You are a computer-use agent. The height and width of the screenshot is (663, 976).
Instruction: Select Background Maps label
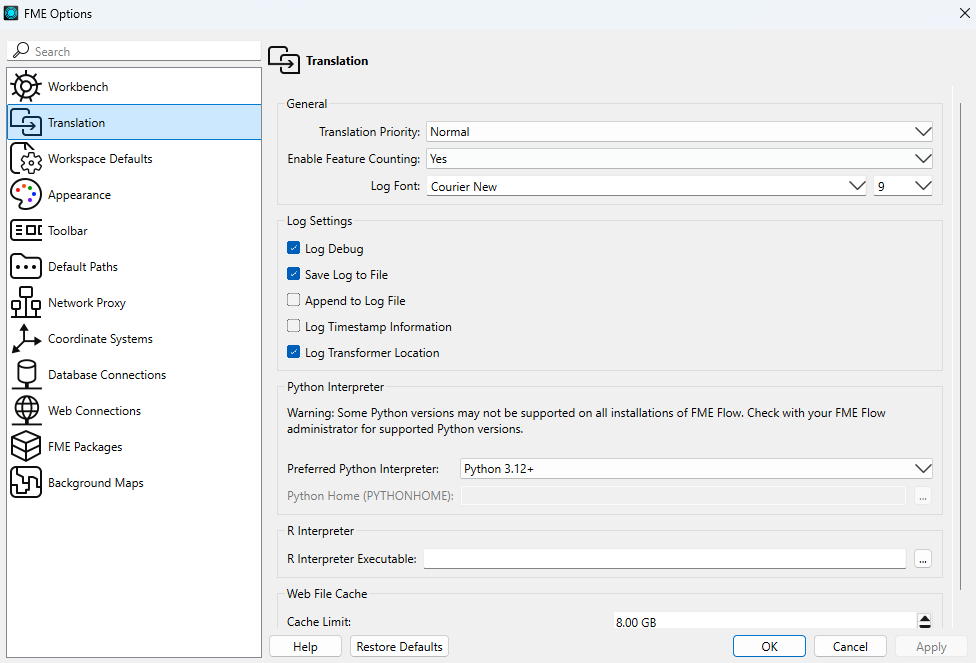96,483
